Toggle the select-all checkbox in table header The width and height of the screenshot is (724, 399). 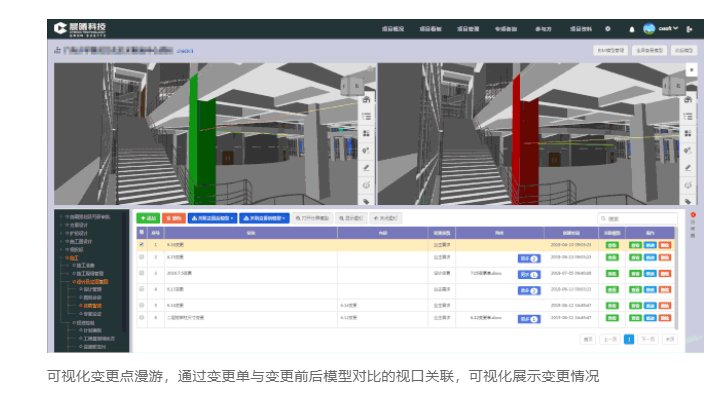point(142,233)
